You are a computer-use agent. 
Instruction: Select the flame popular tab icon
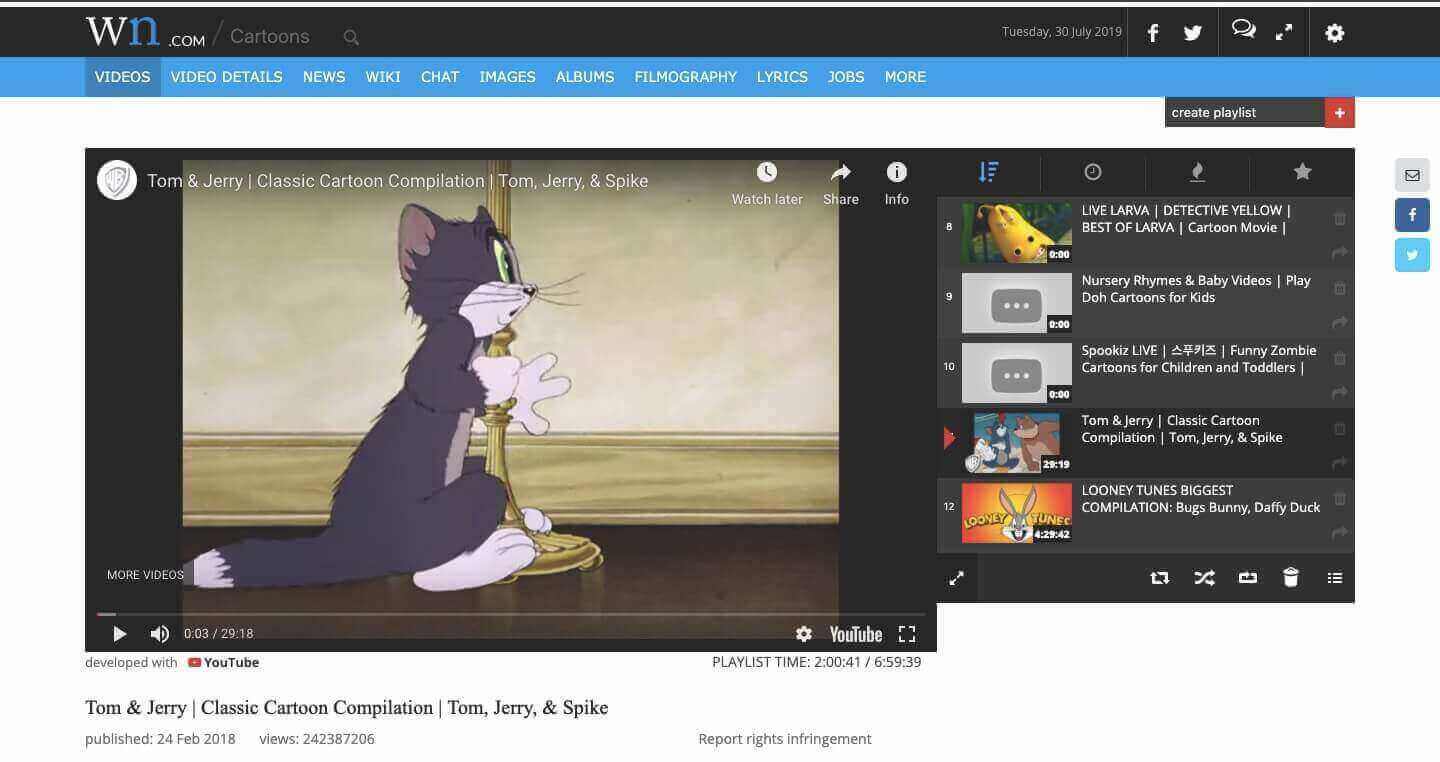[1197, 172]
